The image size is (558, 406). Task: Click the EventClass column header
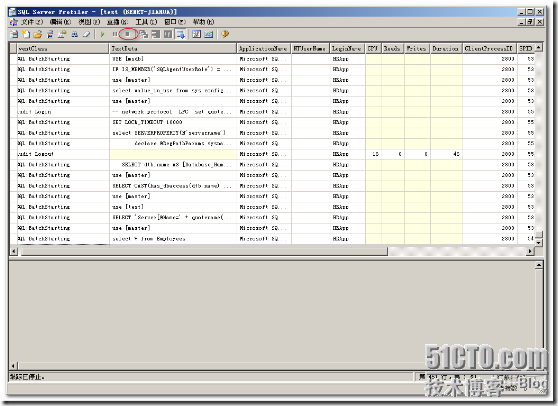pos(63,48)
